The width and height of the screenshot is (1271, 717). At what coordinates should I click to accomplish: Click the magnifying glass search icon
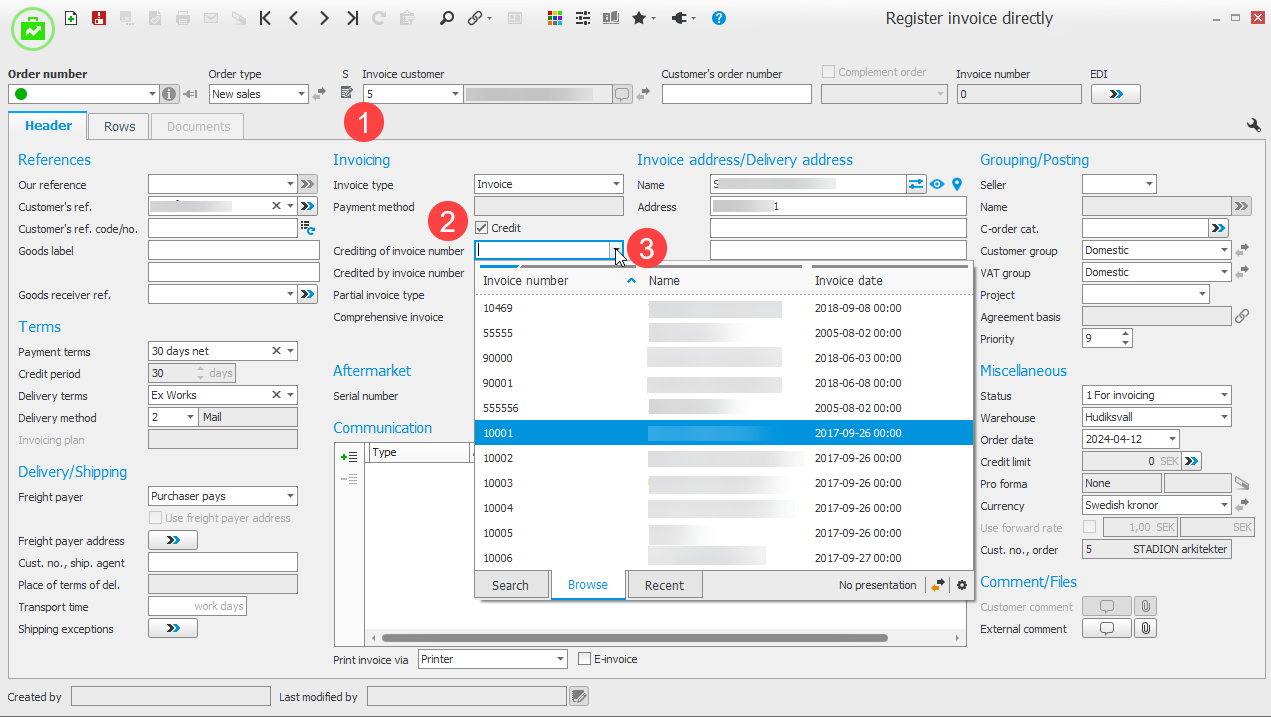pos(447,18)
